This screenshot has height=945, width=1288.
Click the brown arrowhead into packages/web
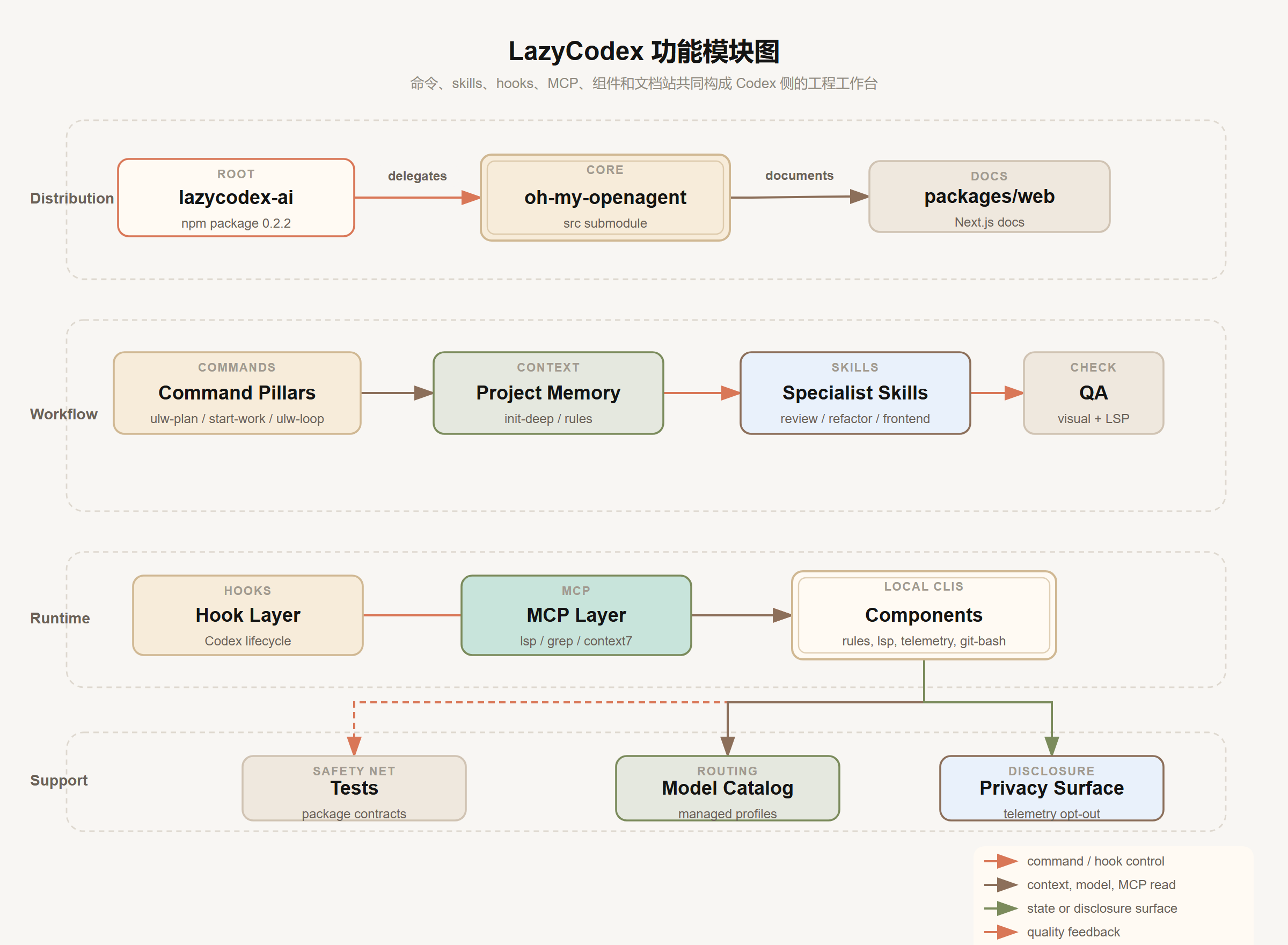[859, 197]
